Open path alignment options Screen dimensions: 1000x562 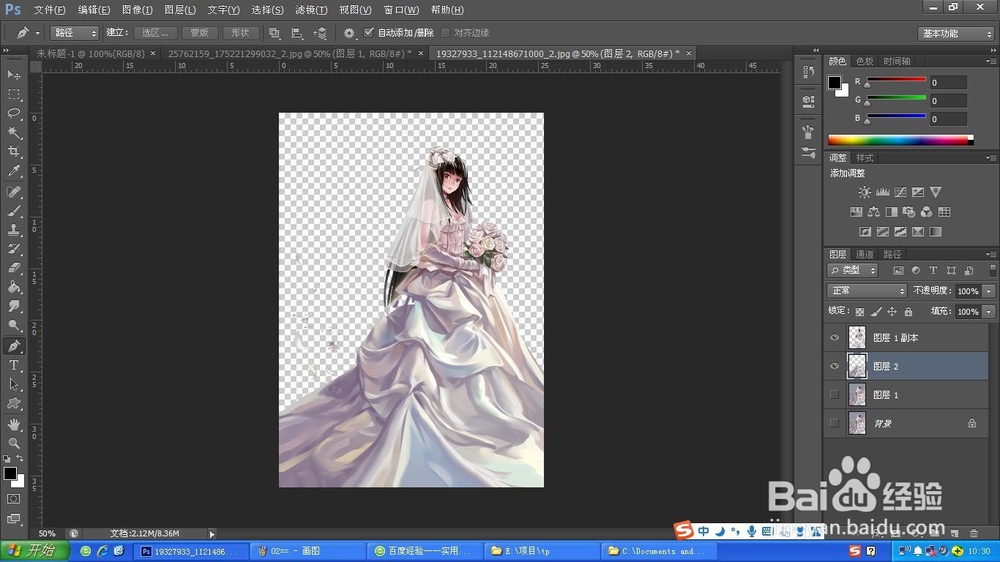click(x=297, y=33)
